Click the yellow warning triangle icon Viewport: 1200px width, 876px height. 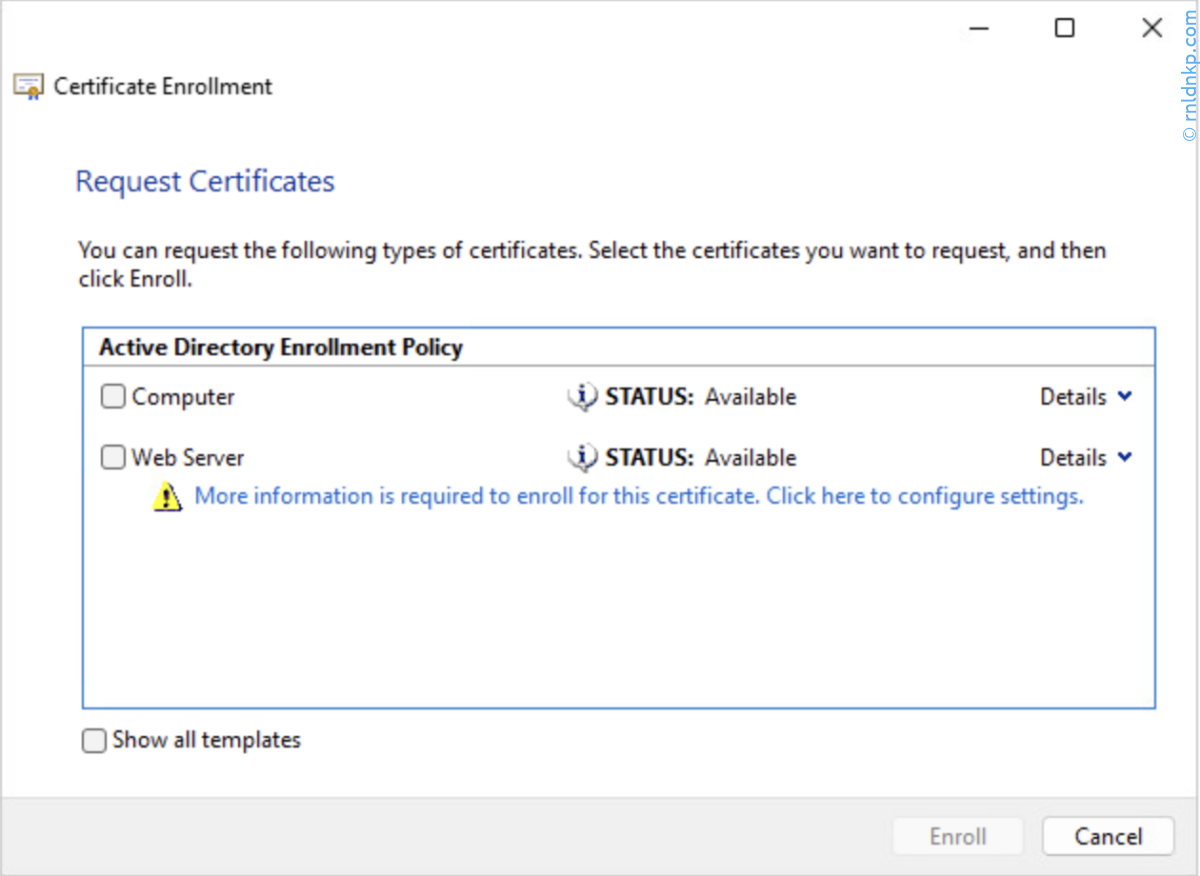[x=167, y=496]
